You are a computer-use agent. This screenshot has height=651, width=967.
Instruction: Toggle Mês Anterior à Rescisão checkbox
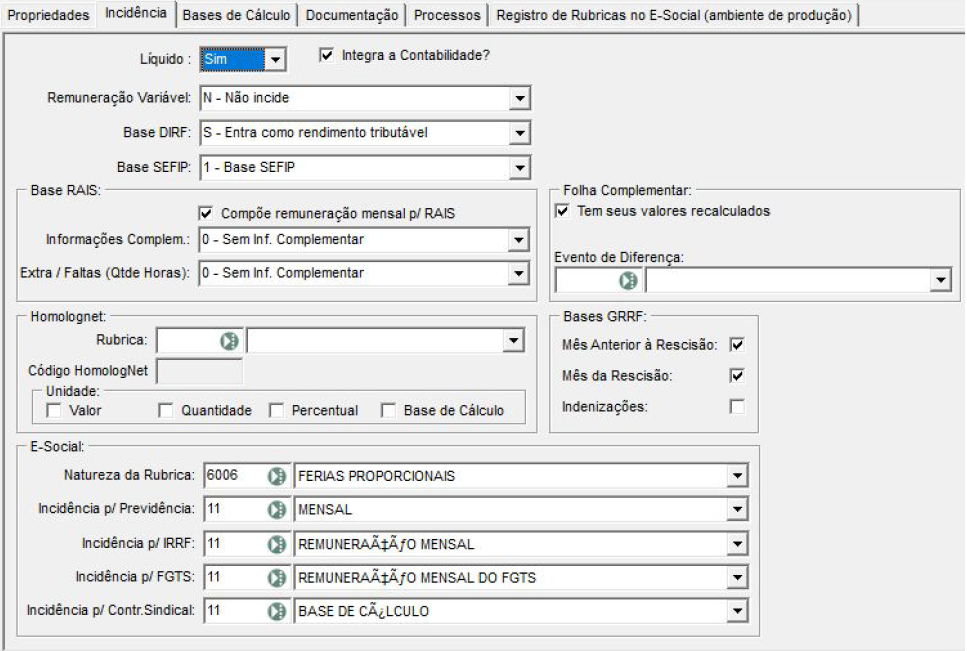coord(736,344)
